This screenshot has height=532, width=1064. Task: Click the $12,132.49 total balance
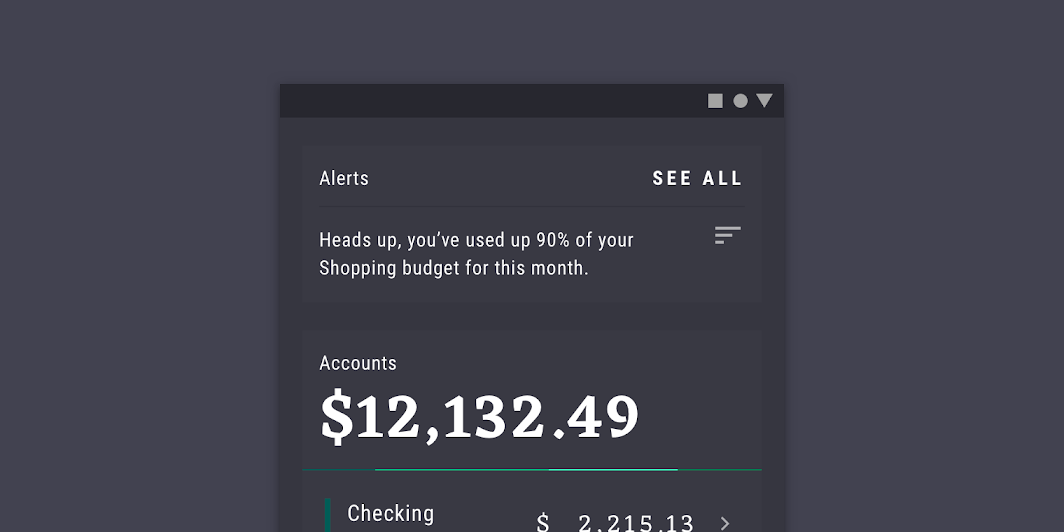[479, 418]
